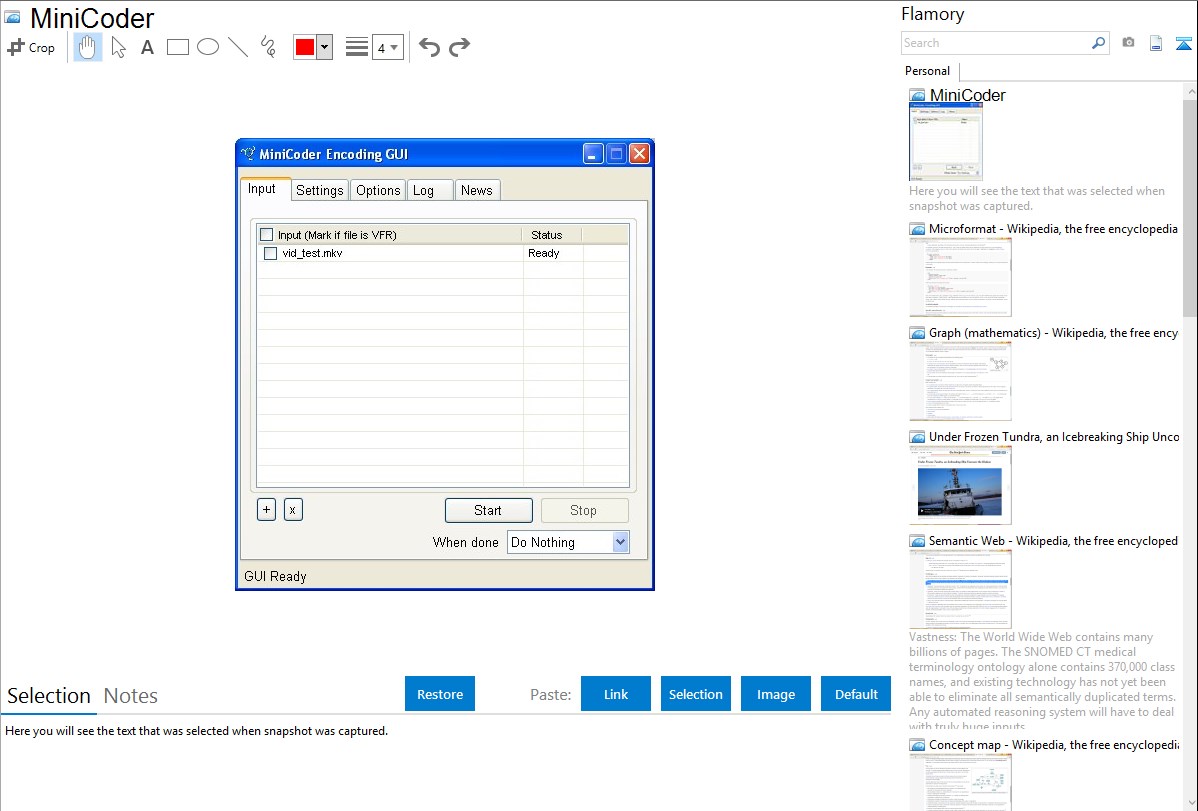Screen dimensions: 1198x811
Task: Select the straight line tool
Action: (x=238, y=47)
